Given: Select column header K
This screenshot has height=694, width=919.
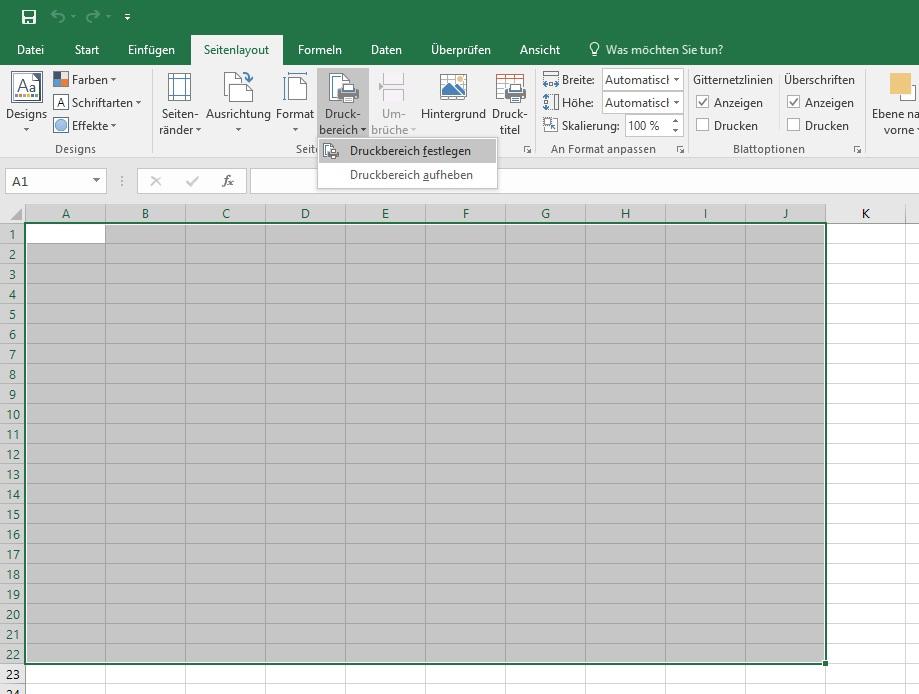Looking at the screenshot, I should (866, 213).
